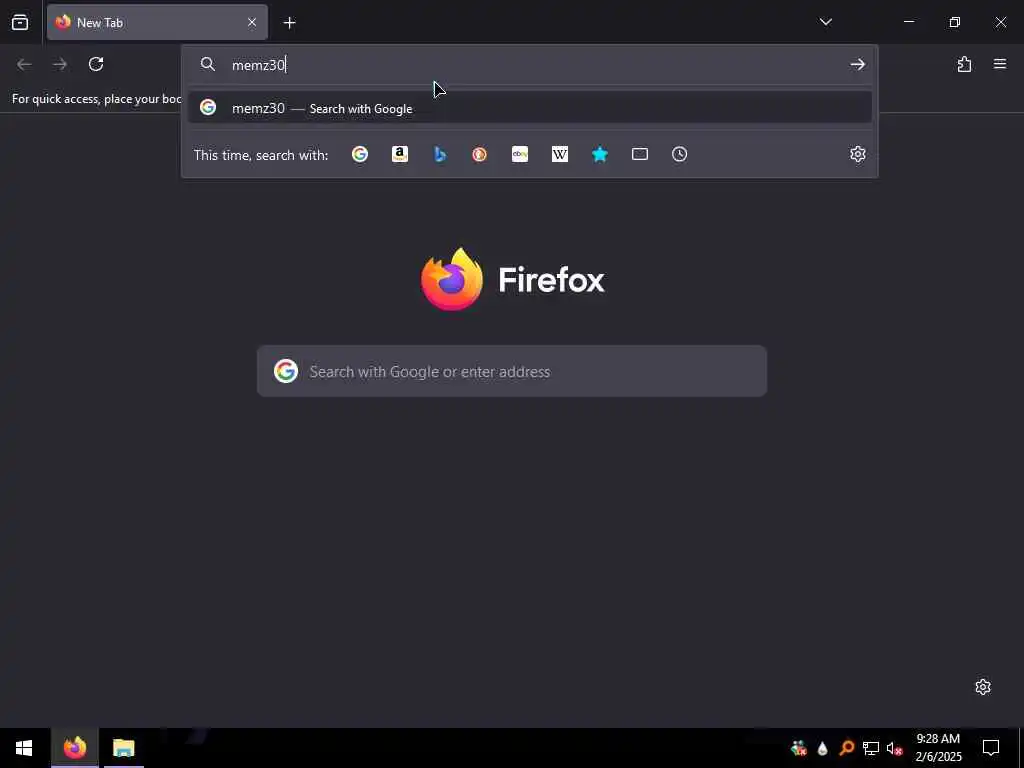Open the Windows Start menu
Screen dimensions: 1024x768
[x=24, y=748]
